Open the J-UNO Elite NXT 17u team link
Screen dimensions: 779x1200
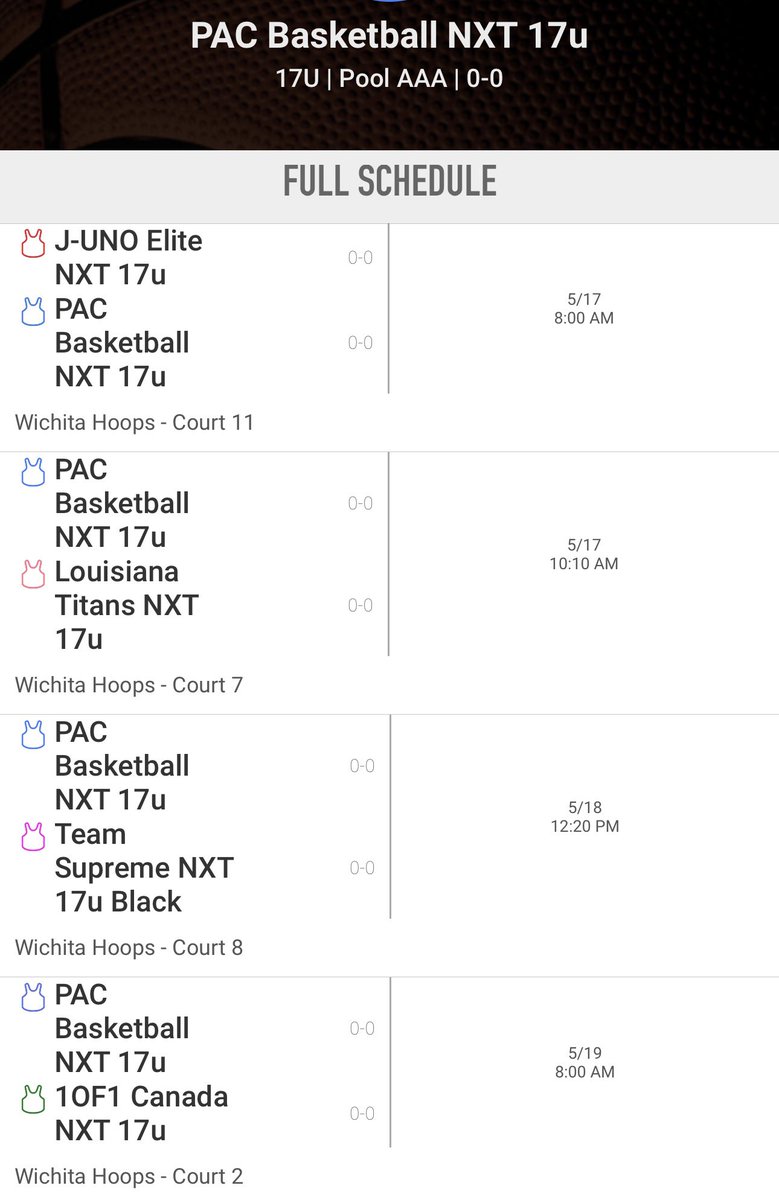coord(128,258)
